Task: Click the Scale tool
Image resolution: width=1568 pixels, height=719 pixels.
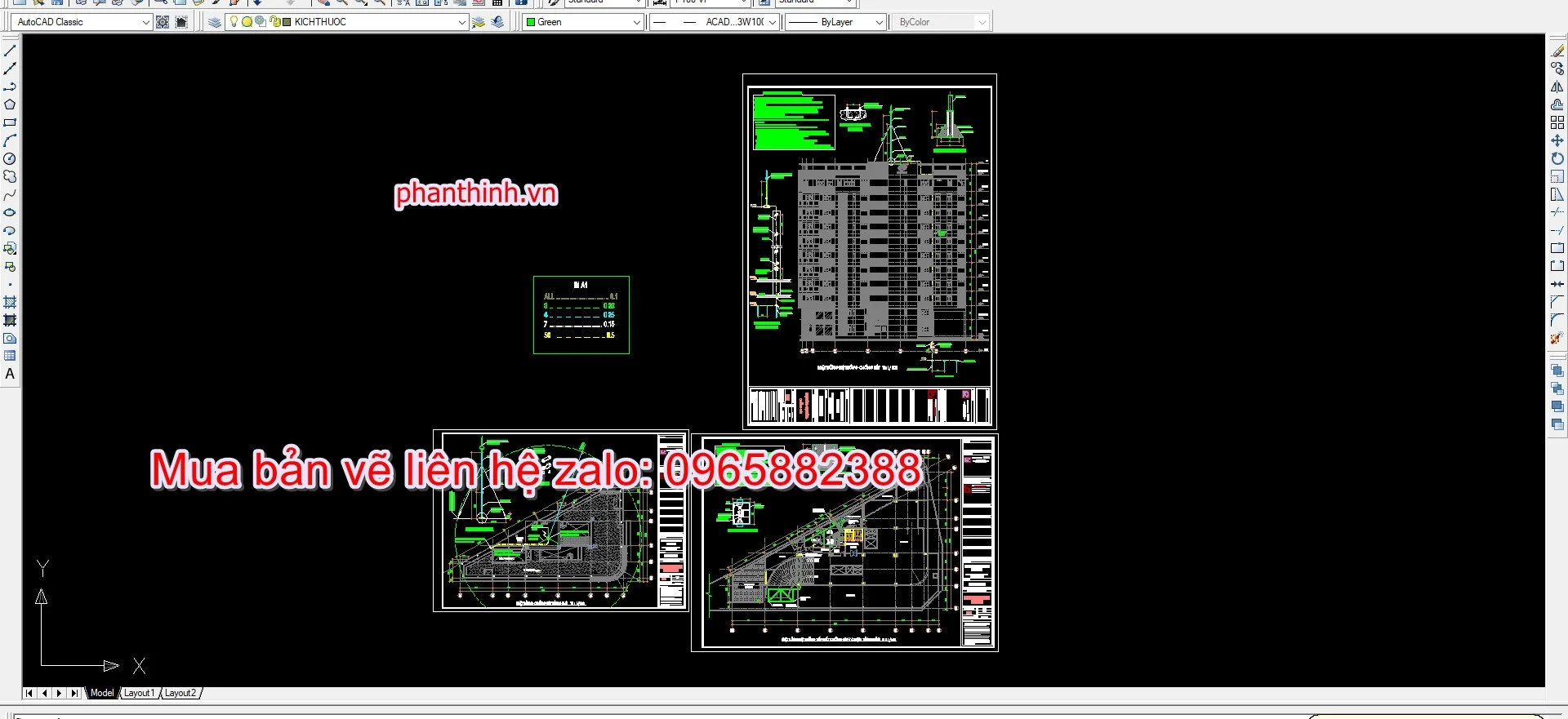Action: pyautogui.click(x=1557, y=176)
